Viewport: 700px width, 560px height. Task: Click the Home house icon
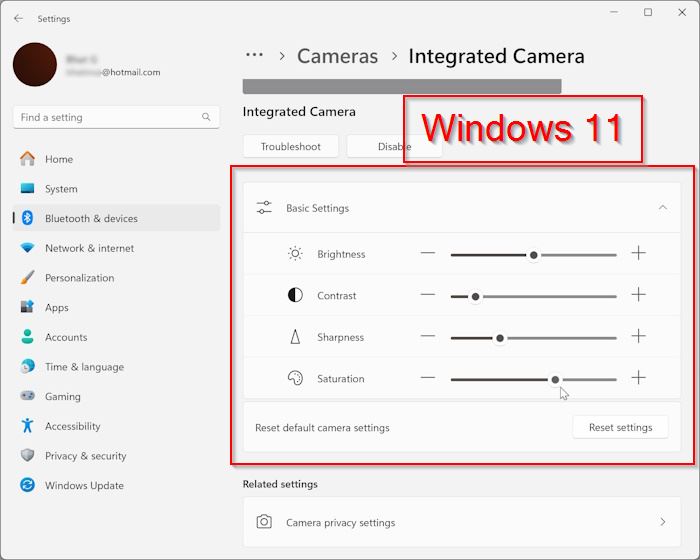click(x=27, y=159)
